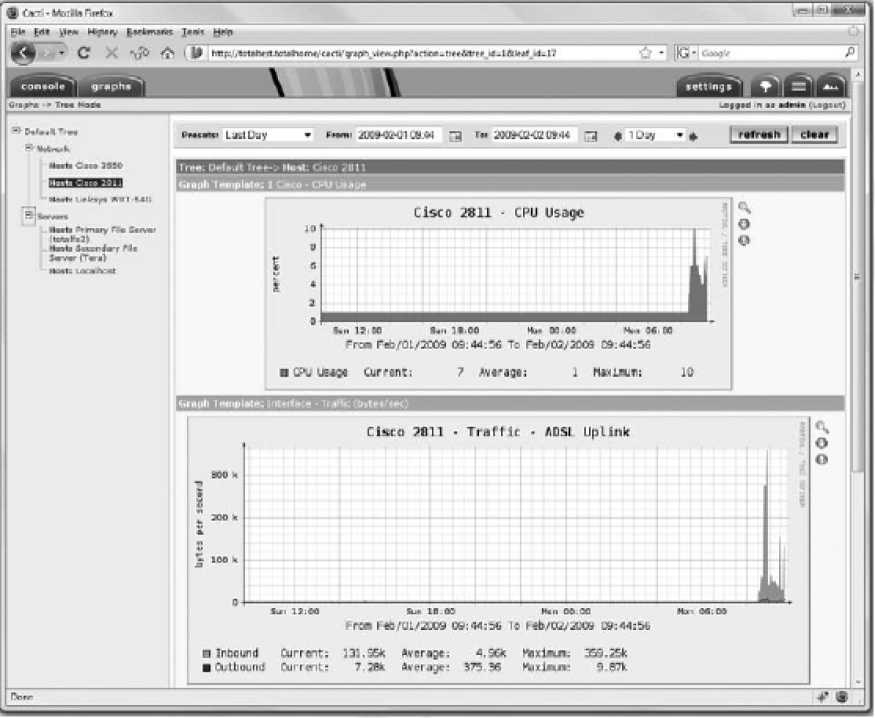Image resolution: width=875 pixels, height=718 pixels.
Task: Collapse the Servers tree node
Action: pos(28,215)
